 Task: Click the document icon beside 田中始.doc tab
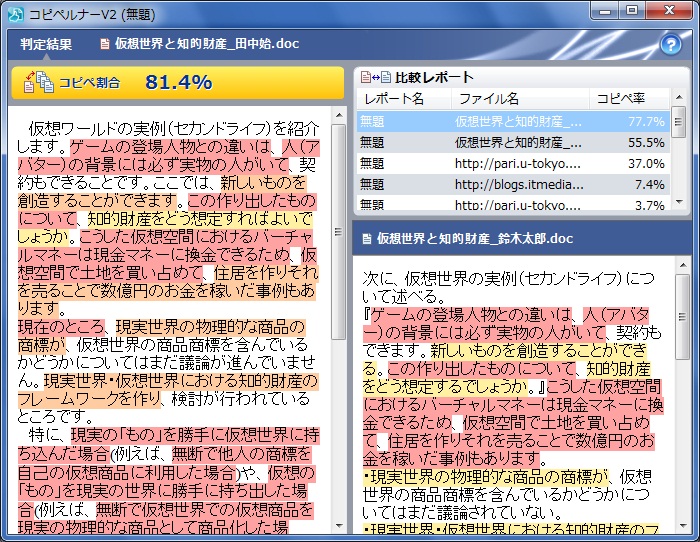(104, 44)
